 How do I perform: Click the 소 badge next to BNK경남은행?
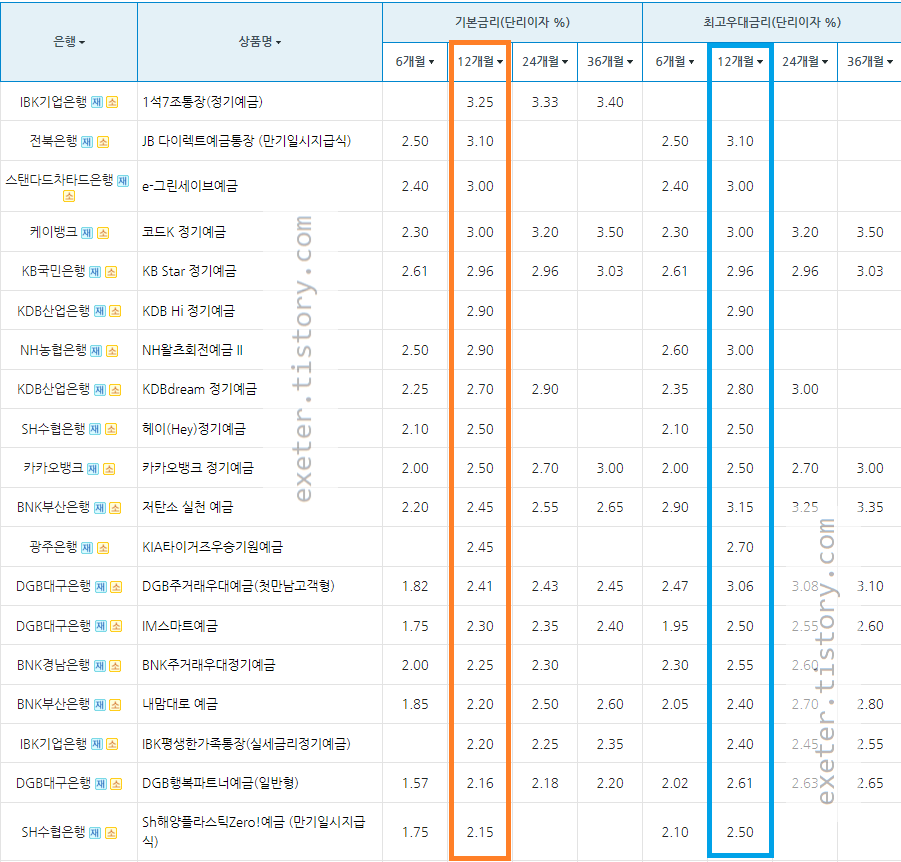pyautogui.click(x=115, y=666)
